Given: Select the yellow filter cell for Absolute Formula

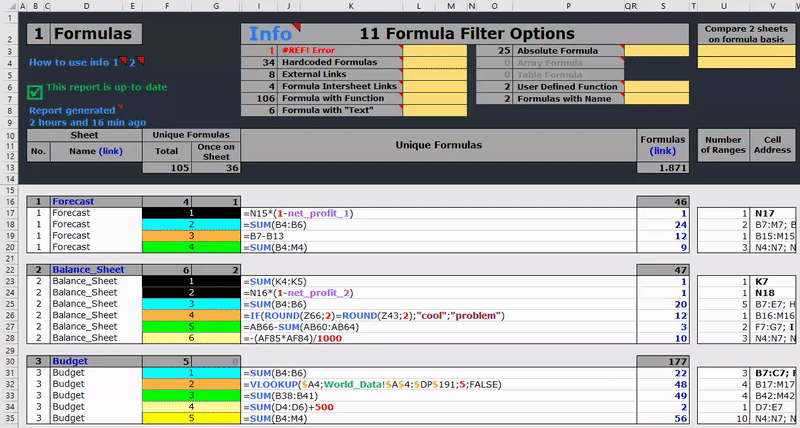Looking at the screenshot, I should pos(655,50).
